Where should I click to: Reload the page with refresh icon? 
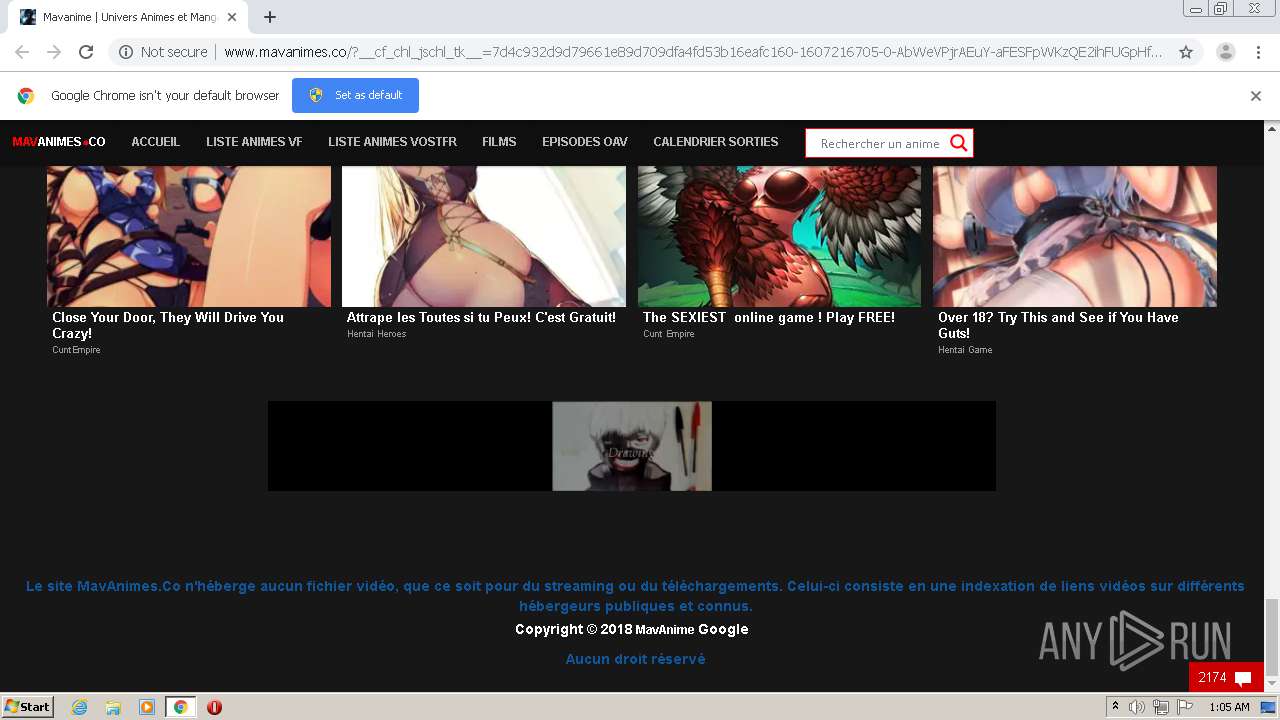pos(86,52)
